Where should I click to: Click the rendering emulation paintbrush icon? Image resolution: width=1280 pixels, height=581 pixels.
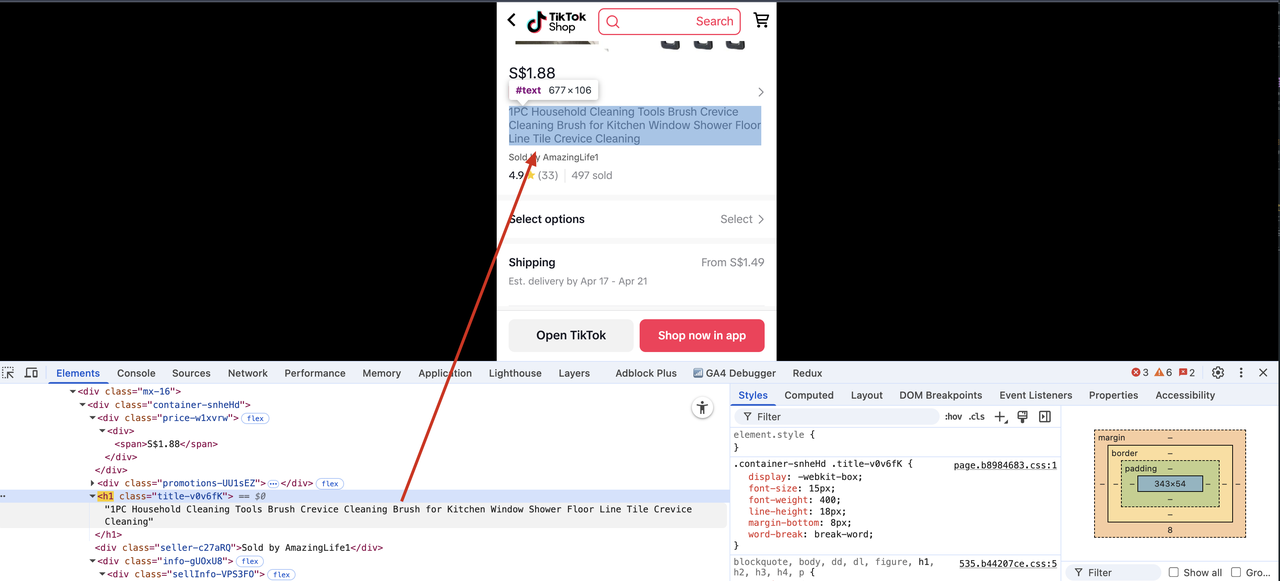(x=1022, y=417)
